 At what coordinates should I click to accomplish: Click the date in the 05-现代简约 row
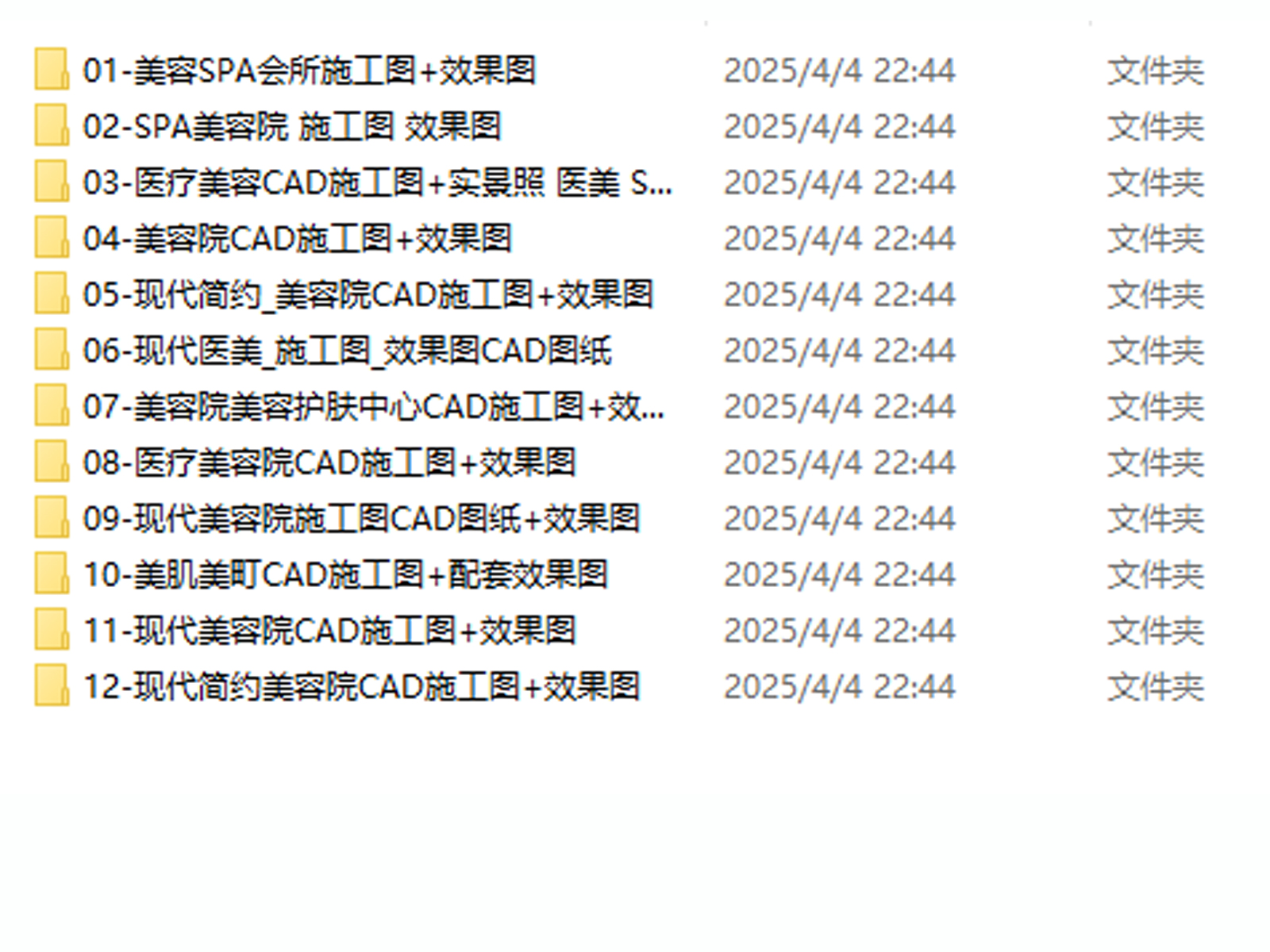(839, 295)
